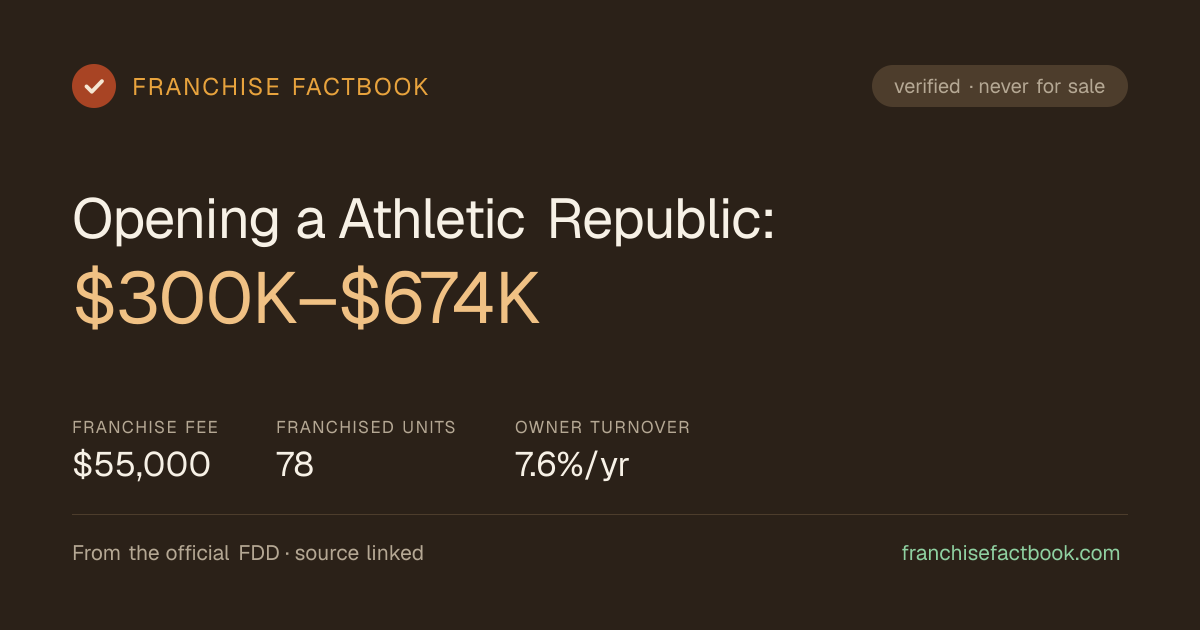The width and height of the screenshot is (1200, 630).
Task: Select the Franchised Units label
Action: point(366,428)
